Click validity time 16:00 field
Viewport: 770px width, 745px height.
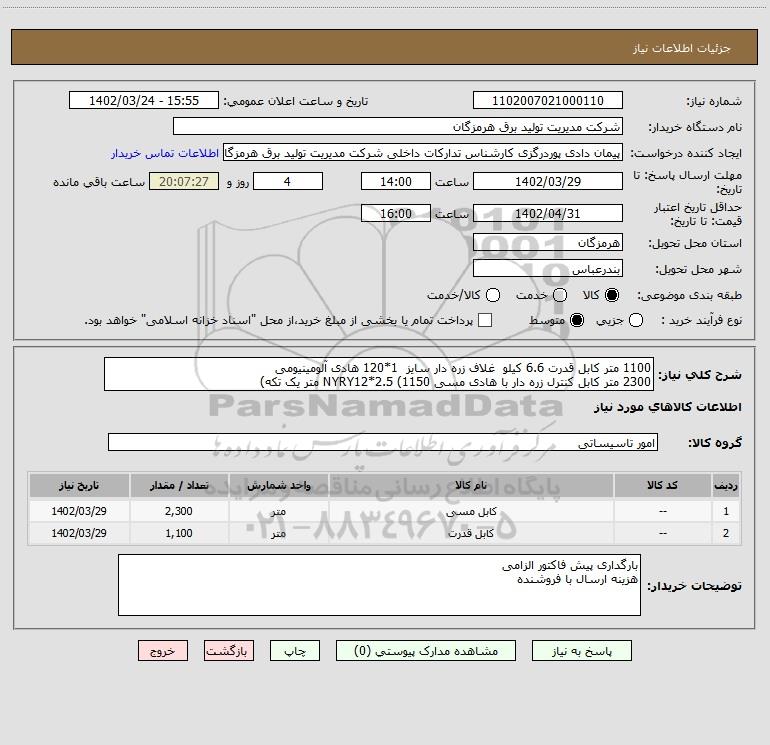point(396,213)
